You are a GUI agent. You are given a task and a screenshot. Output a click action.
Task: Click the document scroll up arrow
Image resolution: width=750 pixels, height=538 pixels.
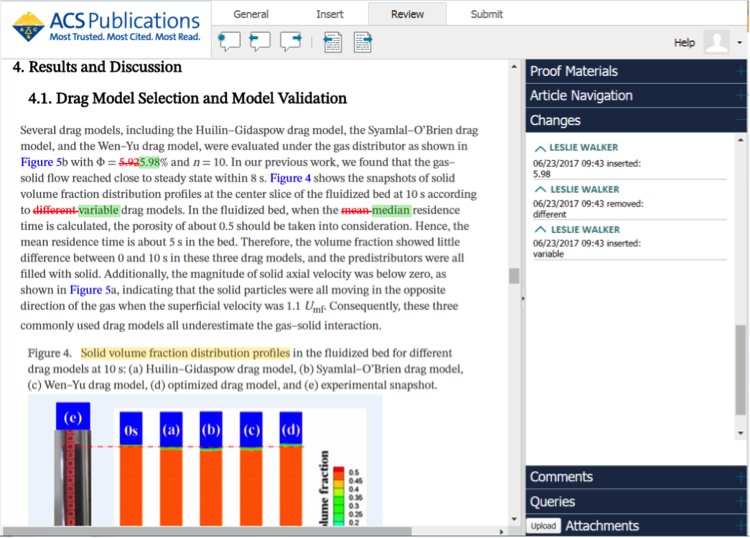(x=514, y=66)
